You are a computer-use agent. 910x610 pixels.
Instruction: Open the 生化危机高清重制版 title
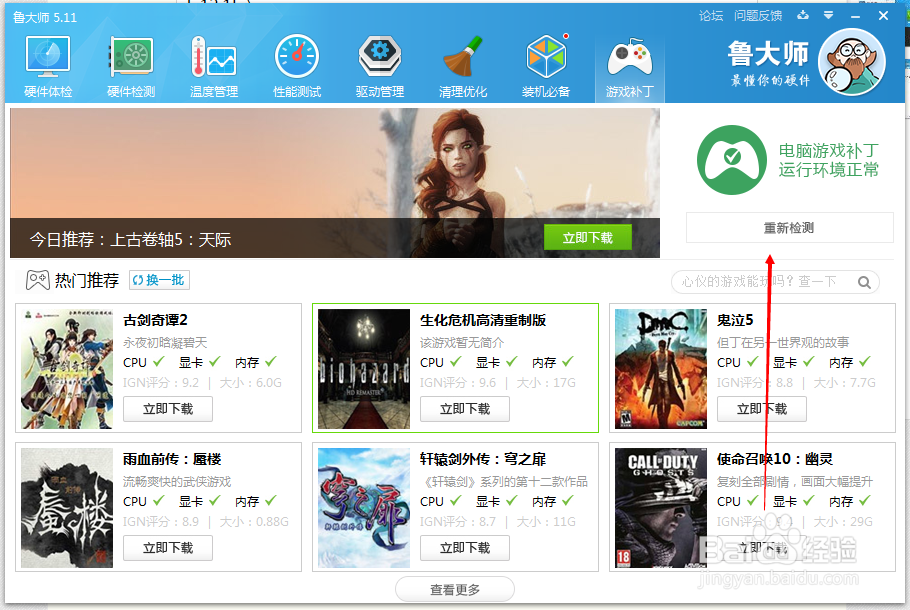(483, 320)
